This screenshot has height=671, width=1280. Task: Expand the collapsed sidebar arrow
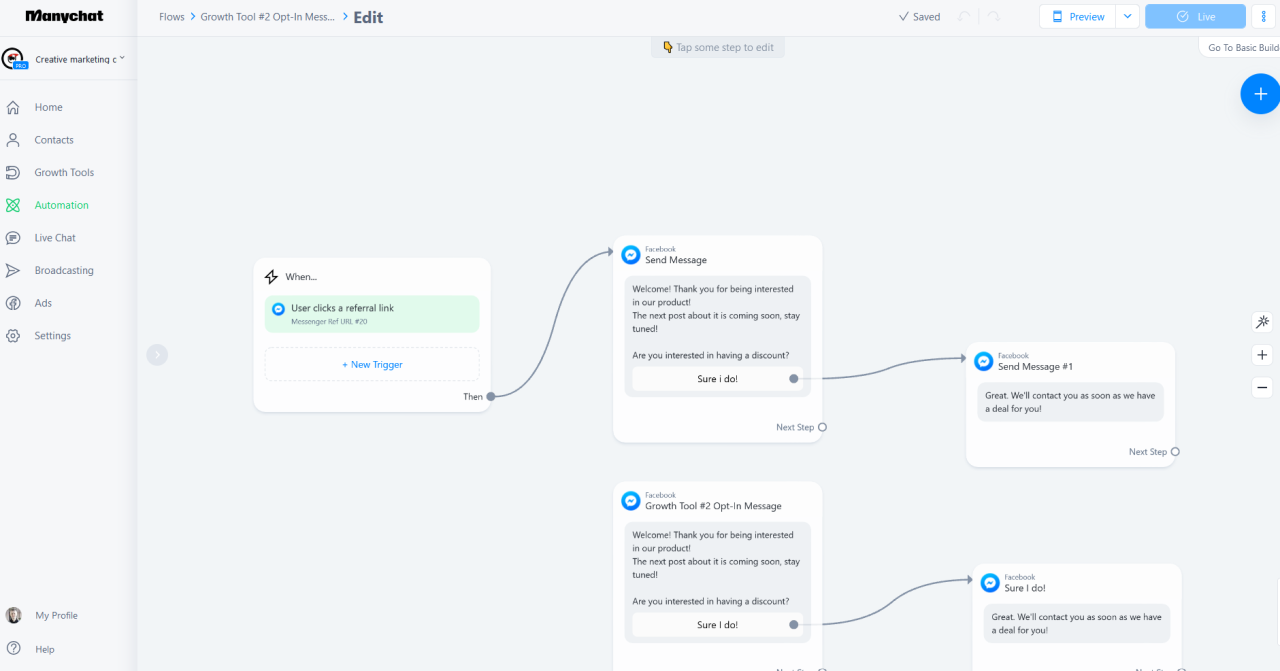click(x=157, y=354)
